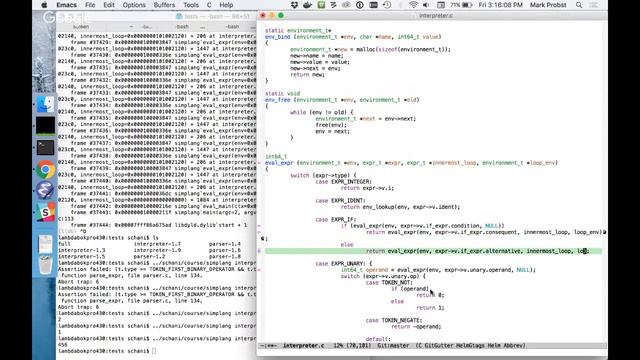This screenshot has height=360, width=640.
Task: Click 'case TOKEN_NOT:' in the code
Action: 389,282
